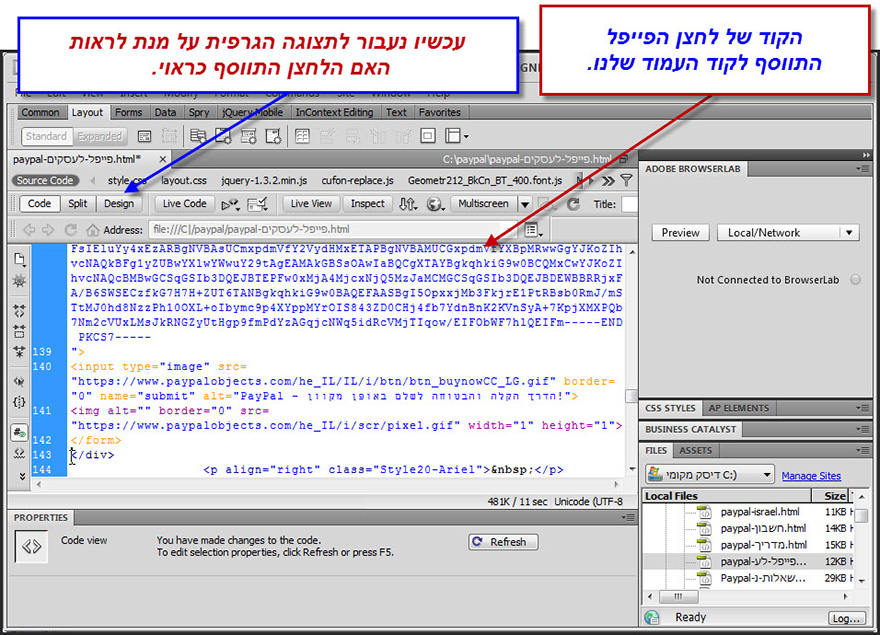The height and width of the screenshot is (635, 880).
Task: Click the Spry Collapsible Panel icon
Action: [x=273, y=136]
